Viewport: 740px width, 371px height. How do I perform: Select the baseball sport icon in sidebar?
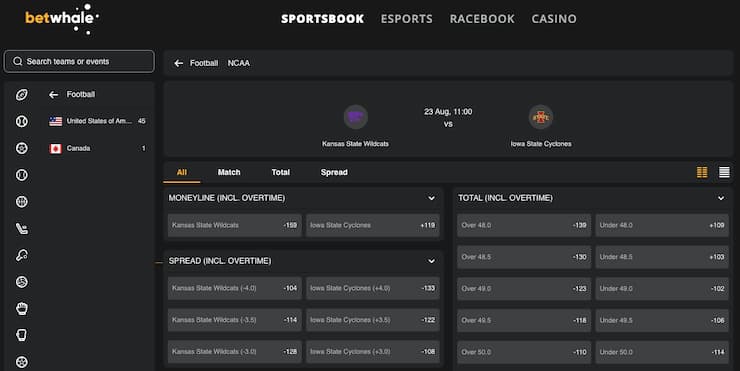(x=22, y=122)
